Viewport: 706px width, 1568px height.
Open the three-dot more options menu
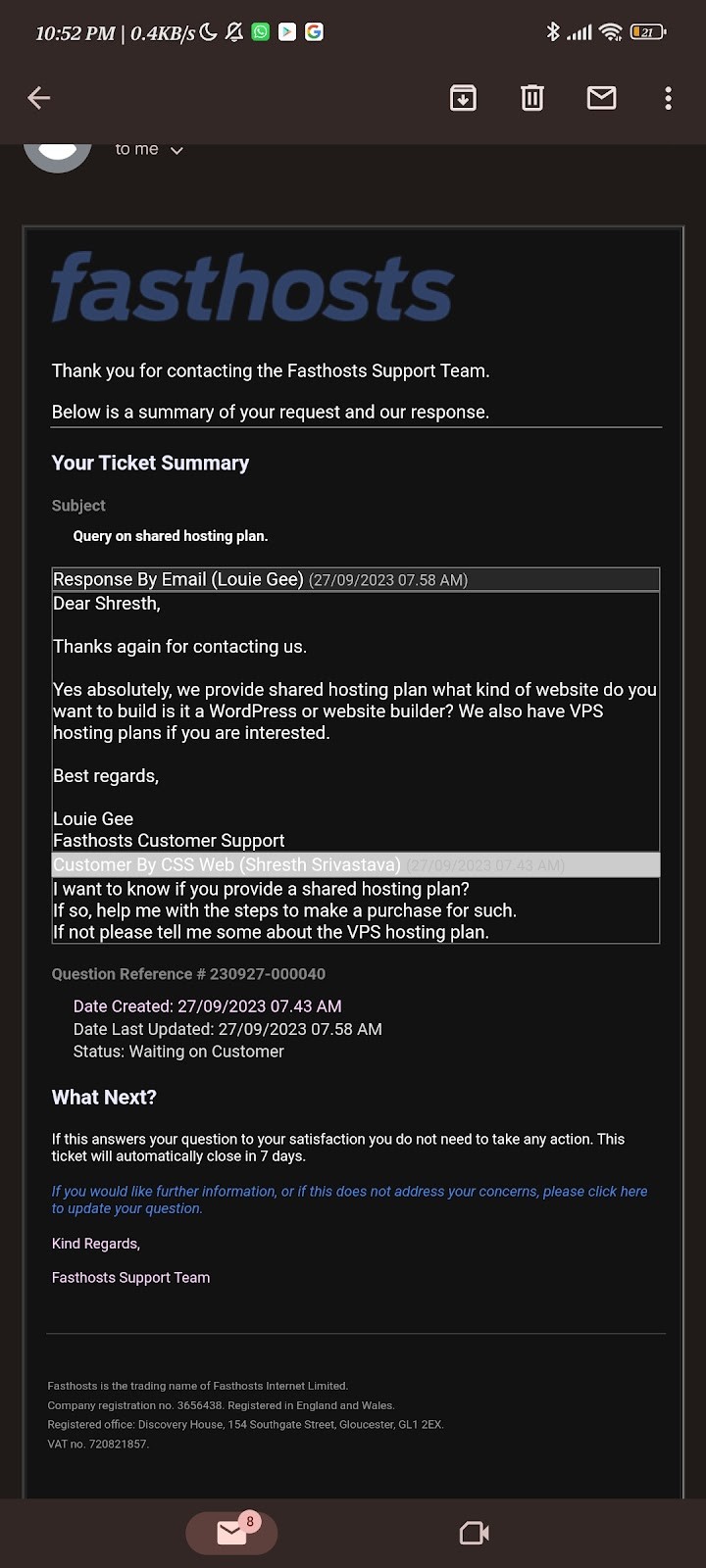(668, 98)
